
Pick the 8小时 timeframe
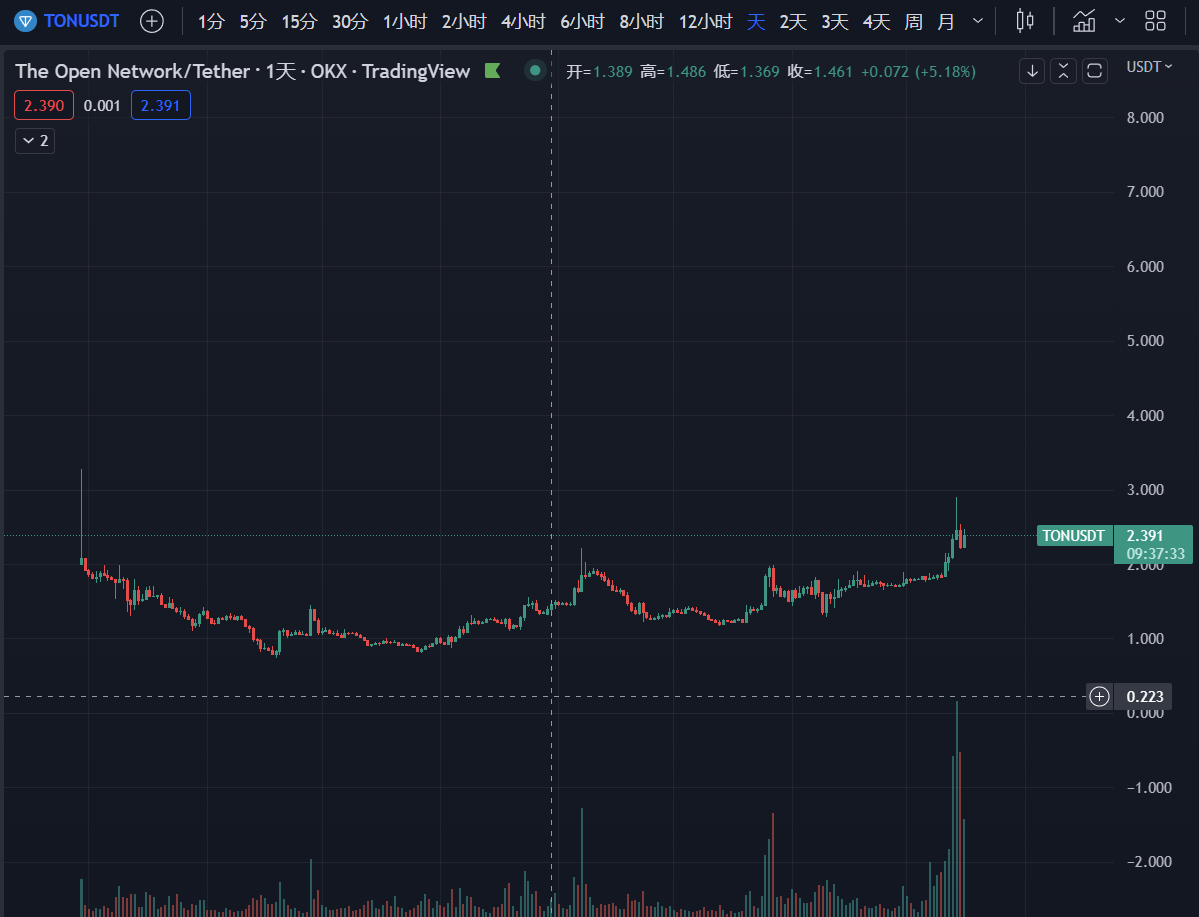click(641, 21)
